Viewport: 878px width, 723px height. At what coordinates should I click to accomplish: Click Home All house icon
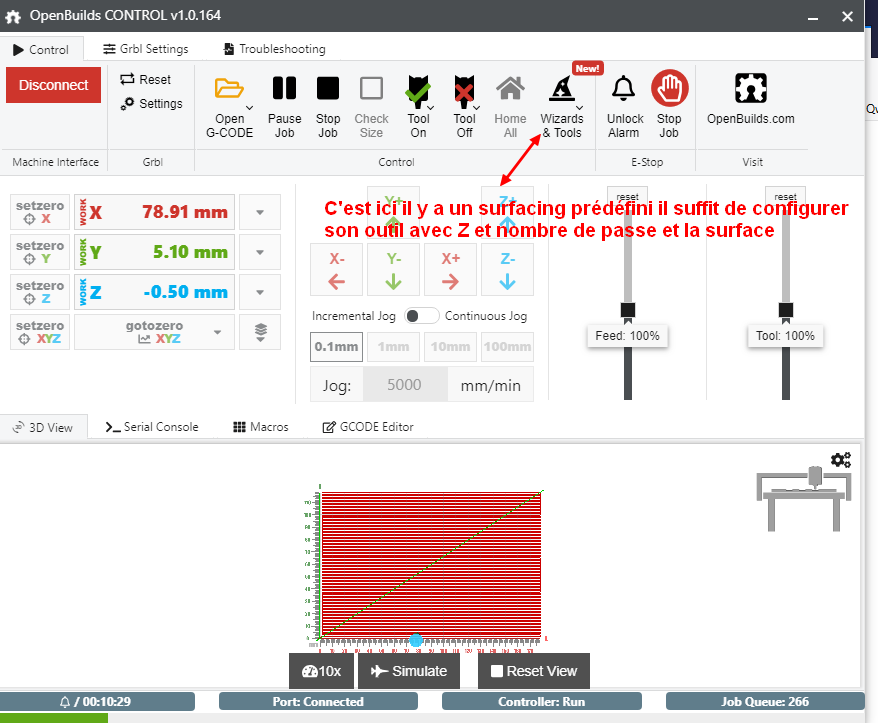coord(510,88)
